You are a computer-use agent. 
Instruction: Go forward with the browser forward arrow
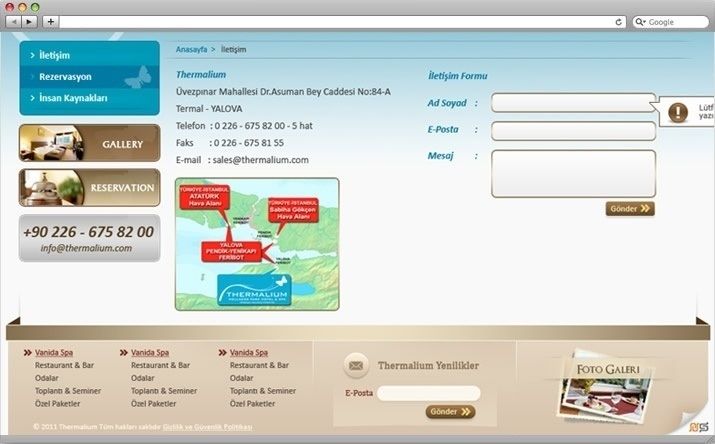coord(29,21)
